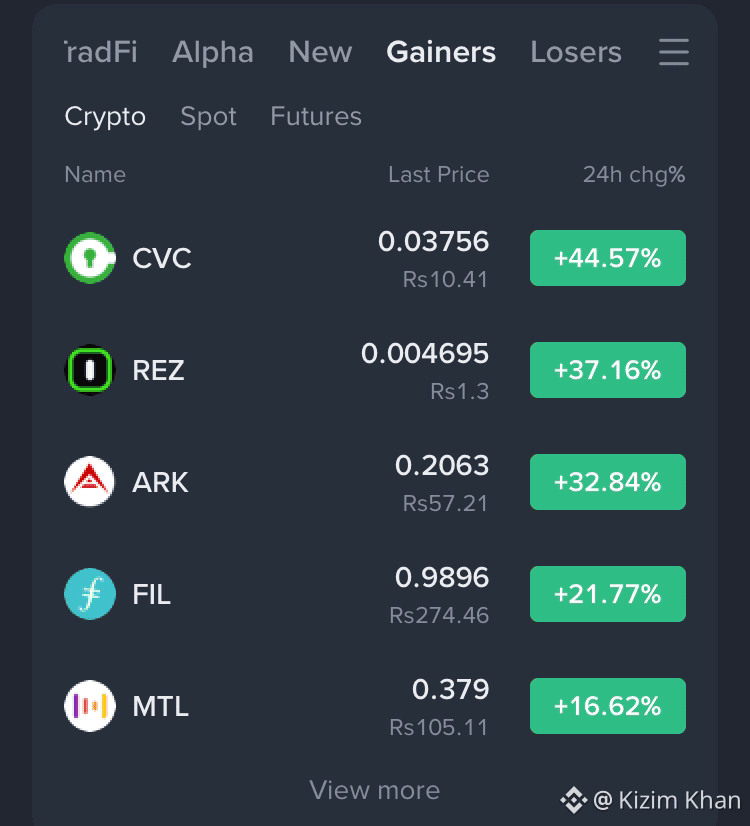The width and height of the screenshot is (750, 826).
Task: Tap the CVC coin logo
Action: pyautogui.click(x=90, y=258)
